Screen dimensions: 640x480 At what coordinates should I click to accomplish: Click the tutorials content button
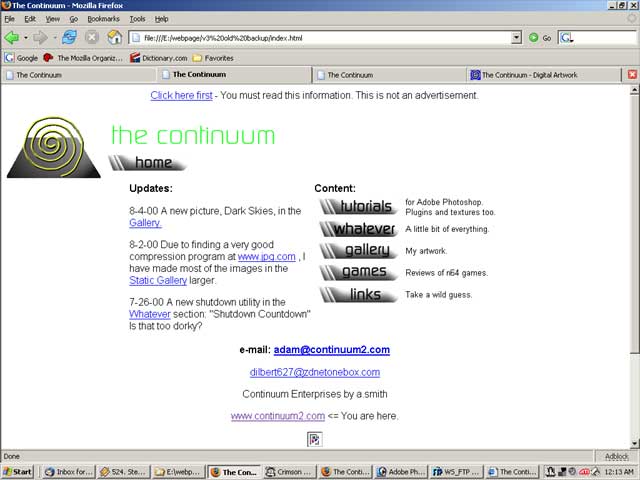pos(360,207)
